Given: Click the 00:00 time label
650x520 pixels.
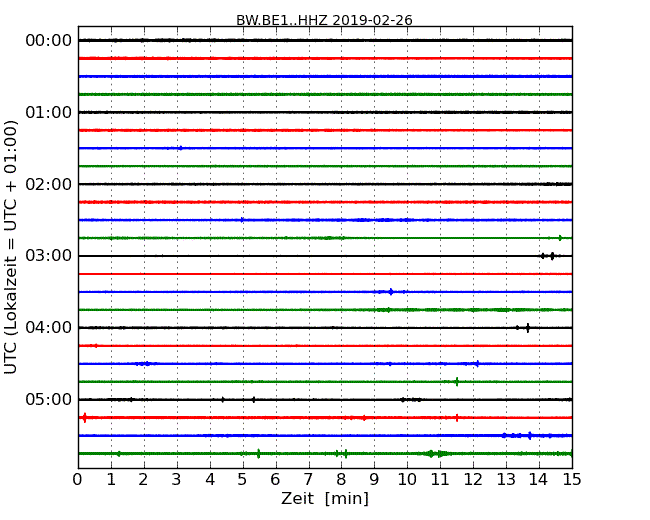Looking at the screenshot, I should click(x=49, y=41).
